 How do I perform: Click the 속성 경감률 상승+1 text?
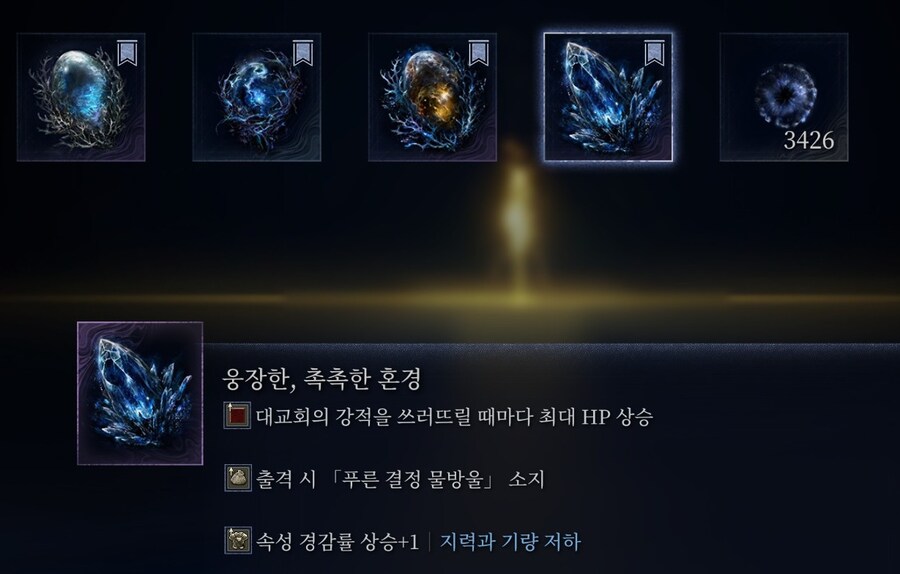(338, 541)
